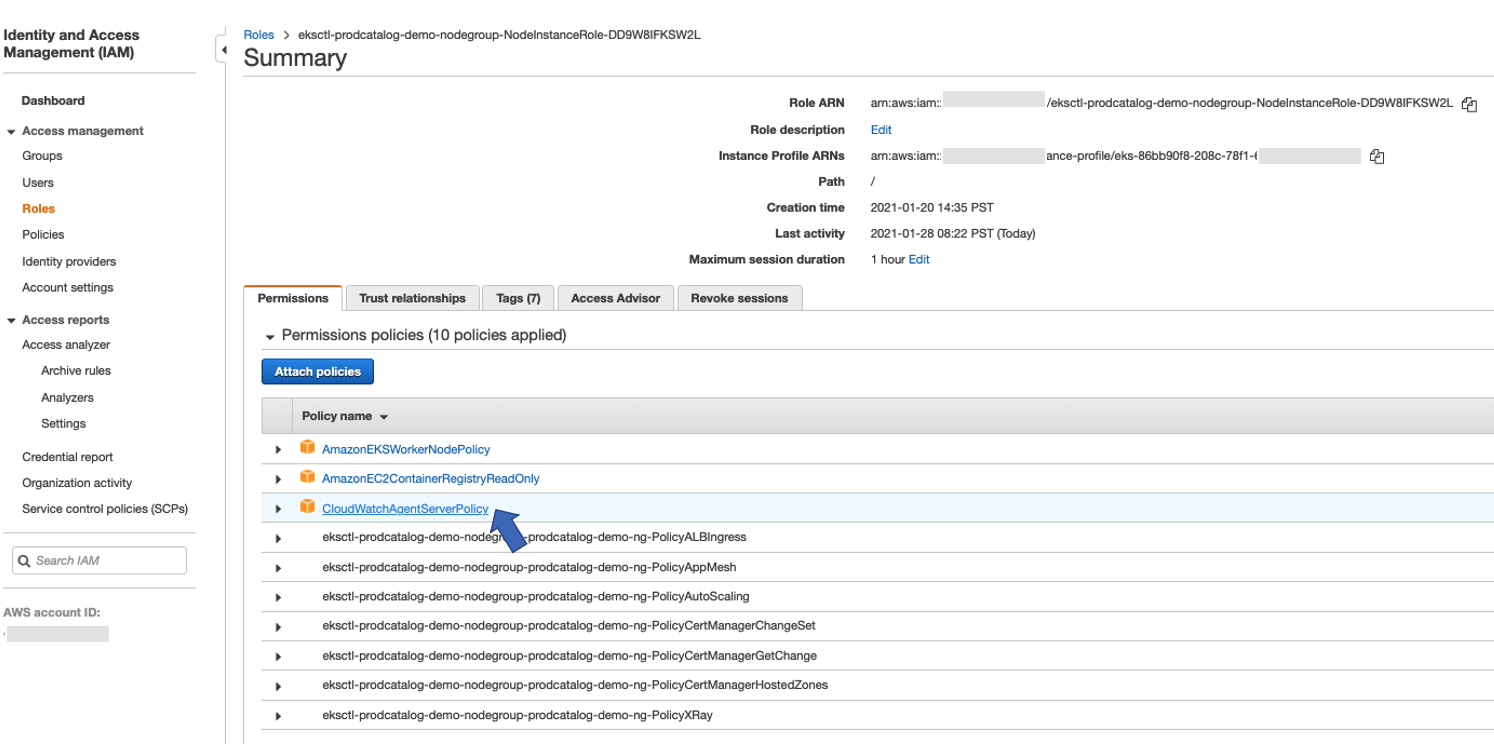1494x748 pixels.
Task: Click the Identity and Access Management (IAM) heading
Action: (x=71, y=44)
